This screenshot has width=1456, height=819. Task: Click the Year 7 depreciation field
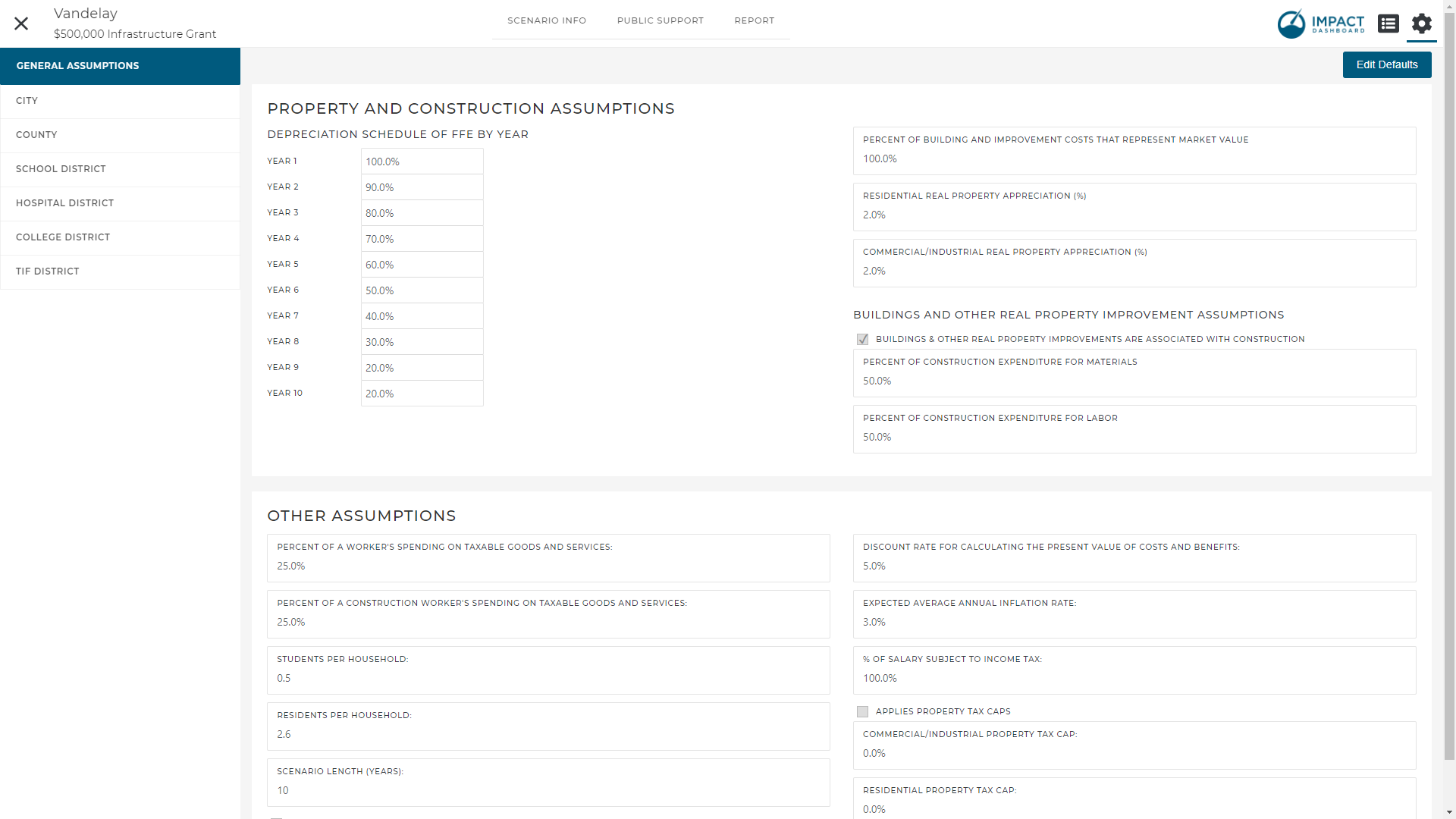click(422, 316)
